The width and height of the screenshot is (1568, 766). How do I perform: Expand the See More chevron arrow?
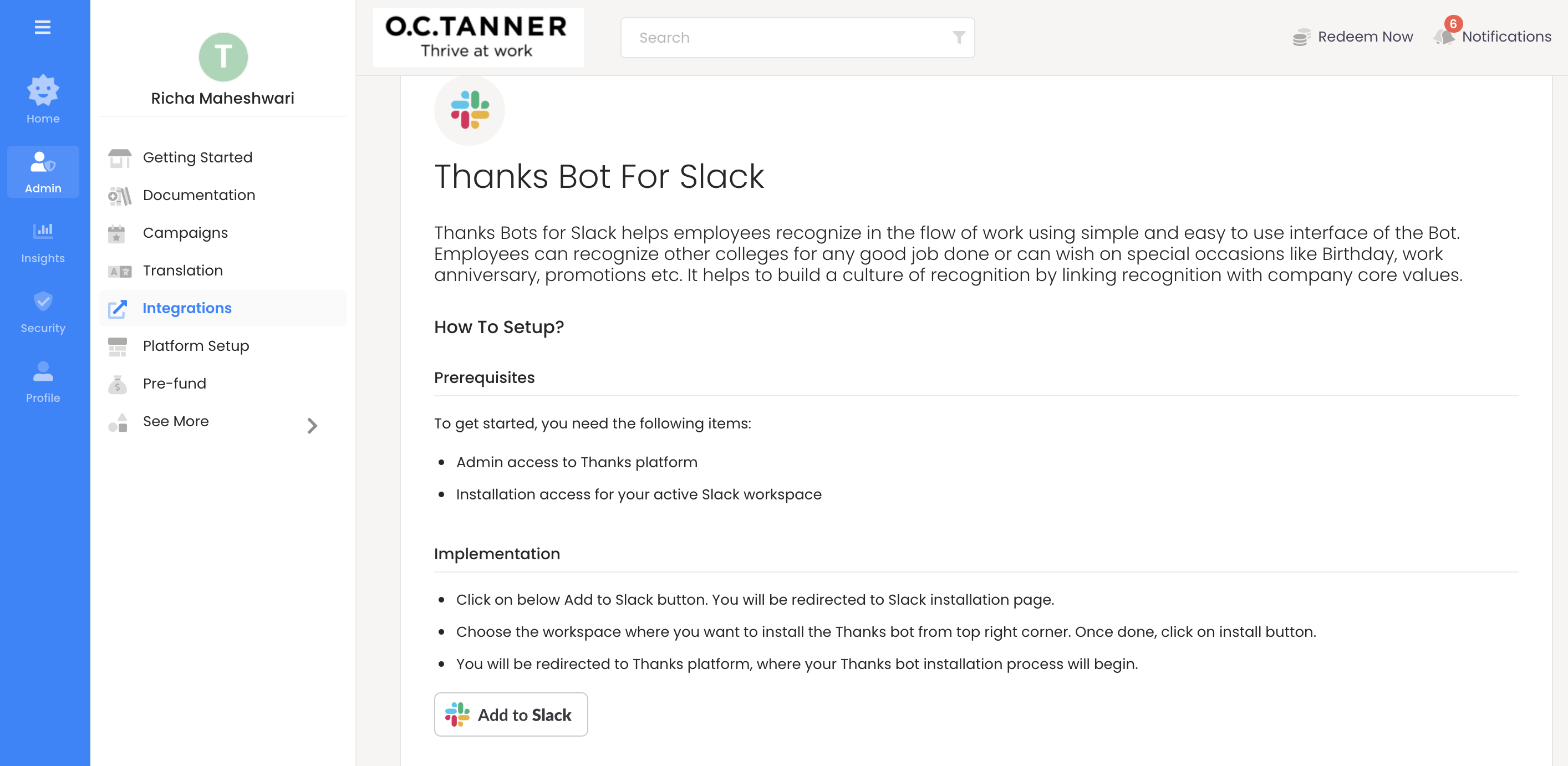click(312, 425)
